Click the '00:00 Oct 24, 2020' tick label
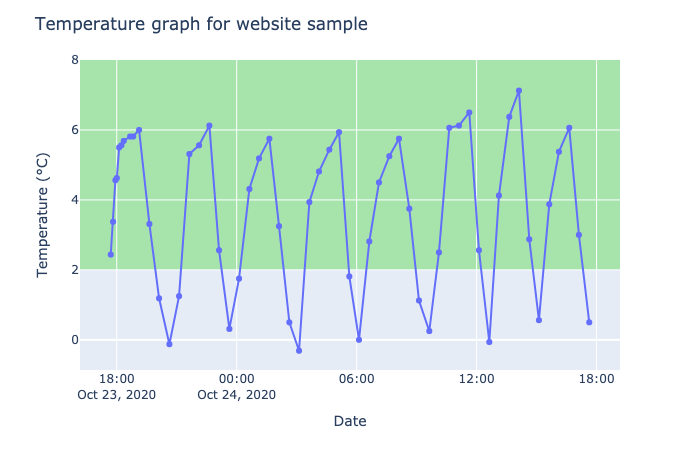The image size is (700, 450). [x=236, y=386]
